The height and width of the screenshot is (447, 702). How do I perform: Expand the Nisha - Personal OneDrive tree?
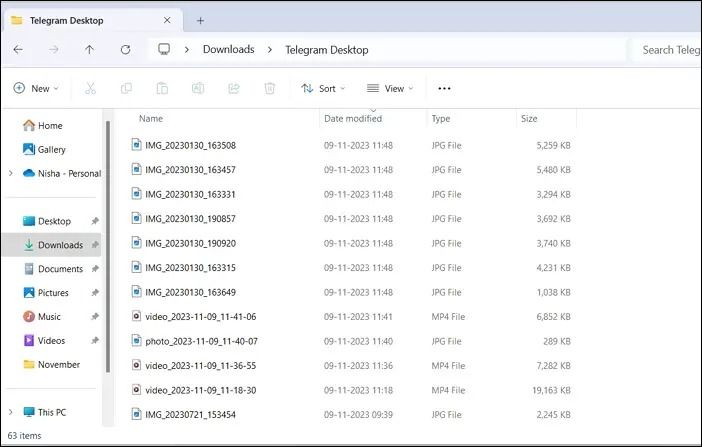pos(11,173)
